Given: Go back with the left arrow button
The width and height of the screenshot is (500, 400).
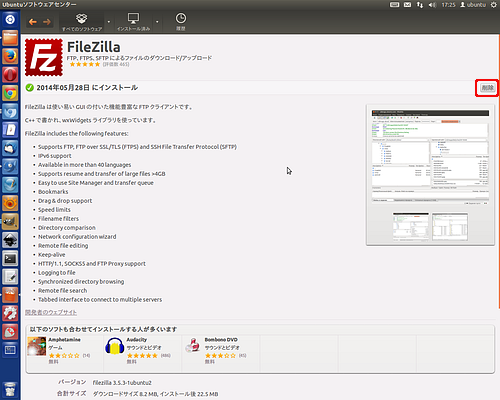Looking at the screenshot, I should [33, 22].
